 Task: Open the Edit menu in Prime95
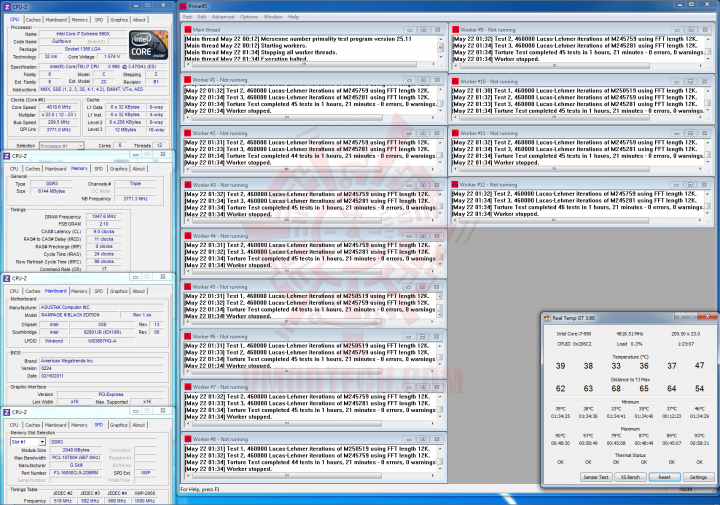tap(202, 17)
